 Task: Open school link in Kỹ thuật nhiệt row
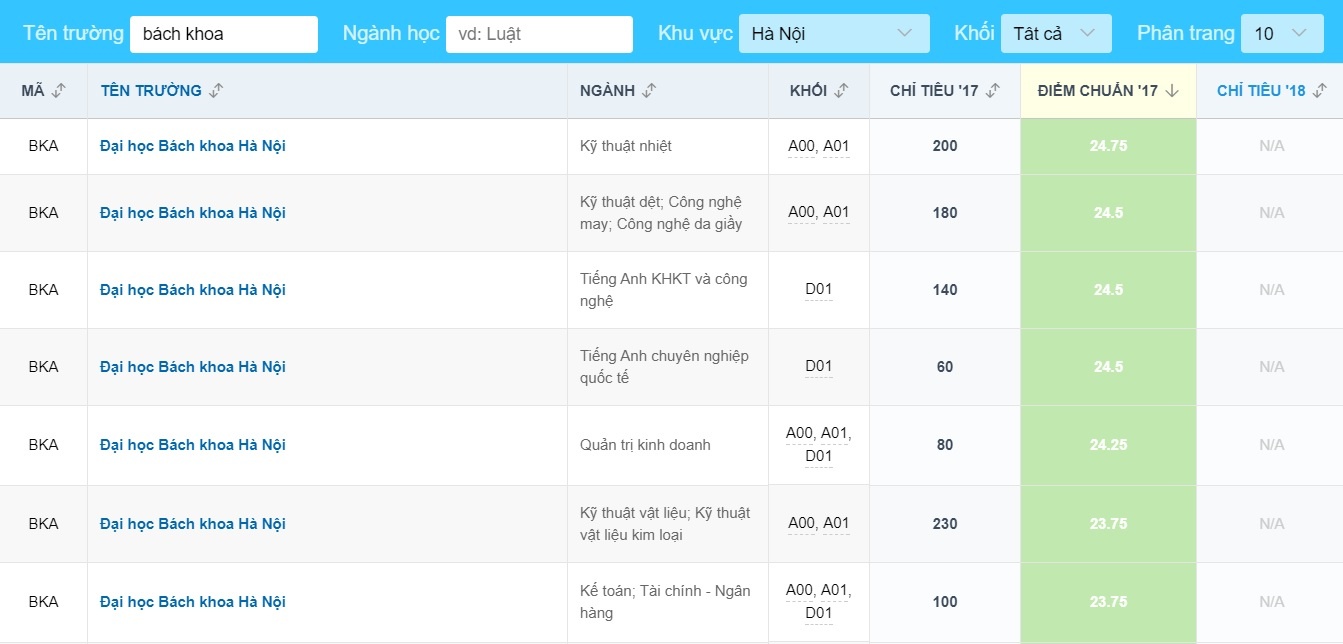click(193, 146)
